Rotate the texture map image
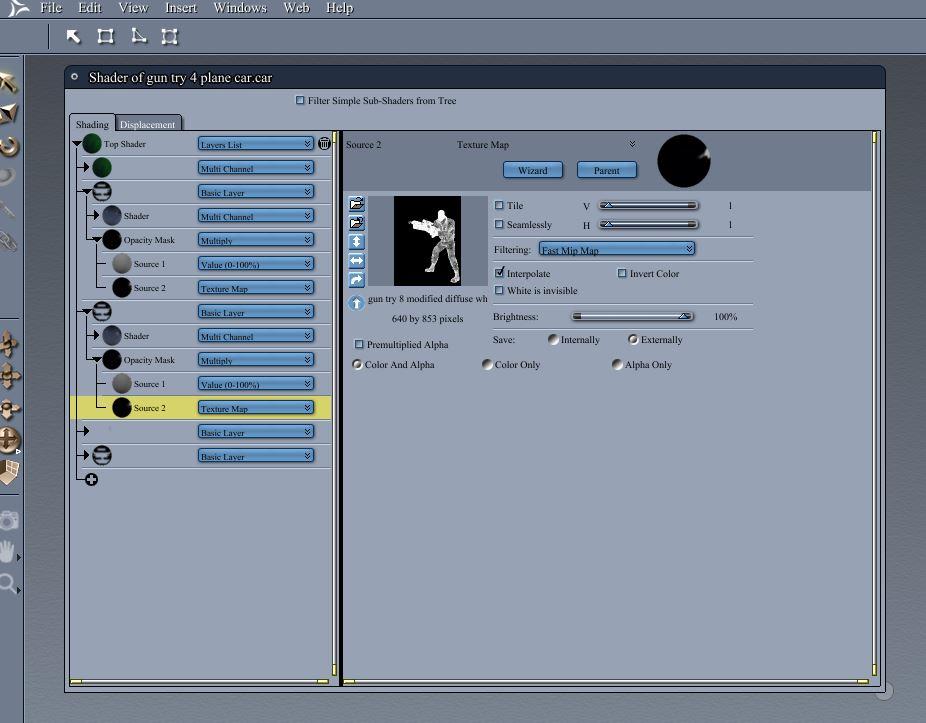The width and height of the screenshot is (926, 723). (357, 279)
